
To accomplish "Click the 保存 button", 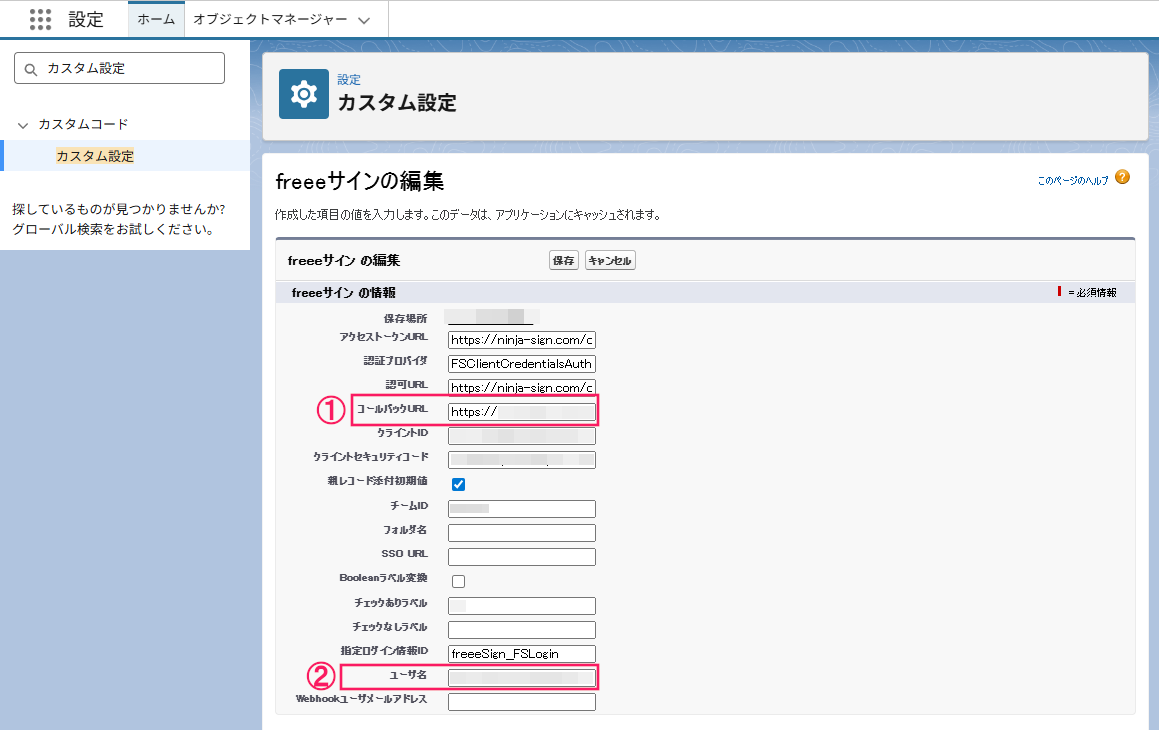I will [x=563, y=260].
